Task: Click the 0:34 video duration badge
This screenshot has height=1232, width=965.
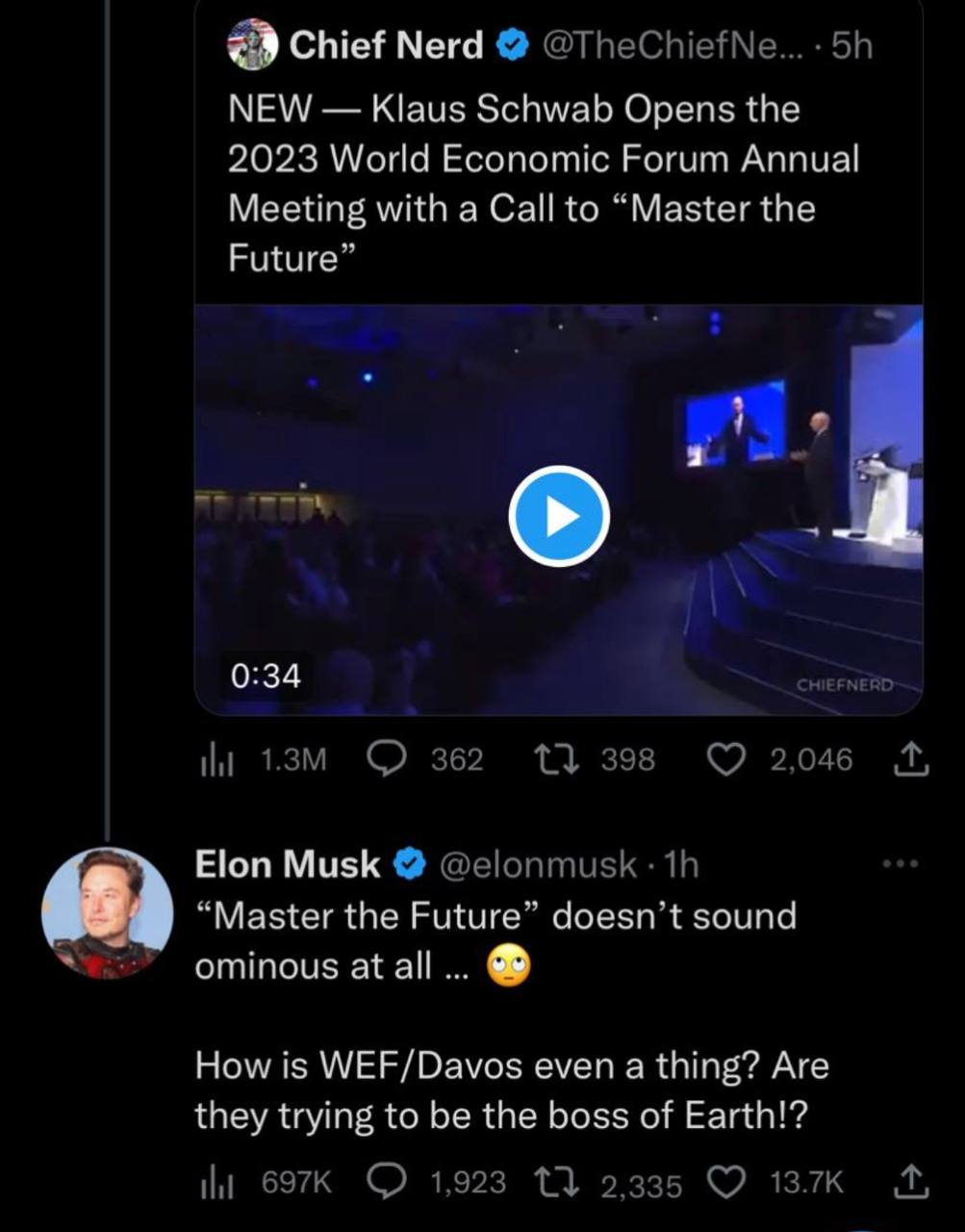Action: 266,677
